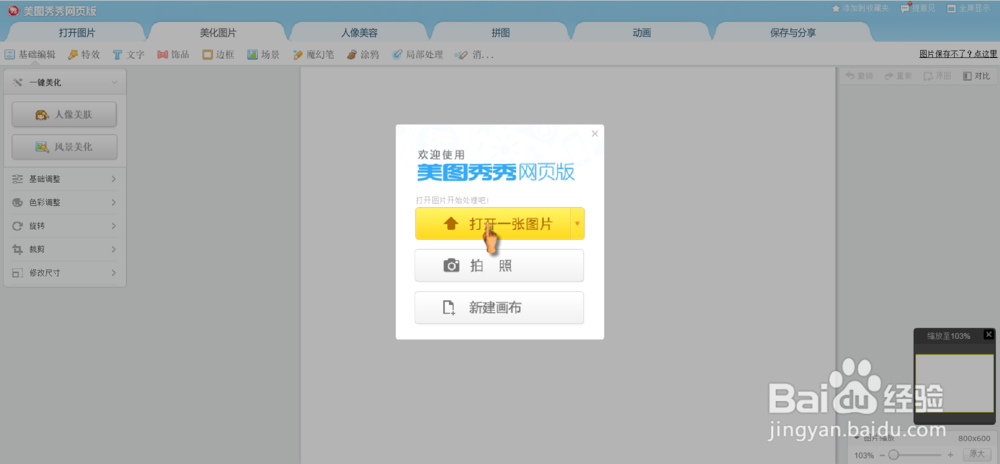Collapse the 图片缩放 section triangle
The image size is (1000, 464).
click(x=857, y=439)
